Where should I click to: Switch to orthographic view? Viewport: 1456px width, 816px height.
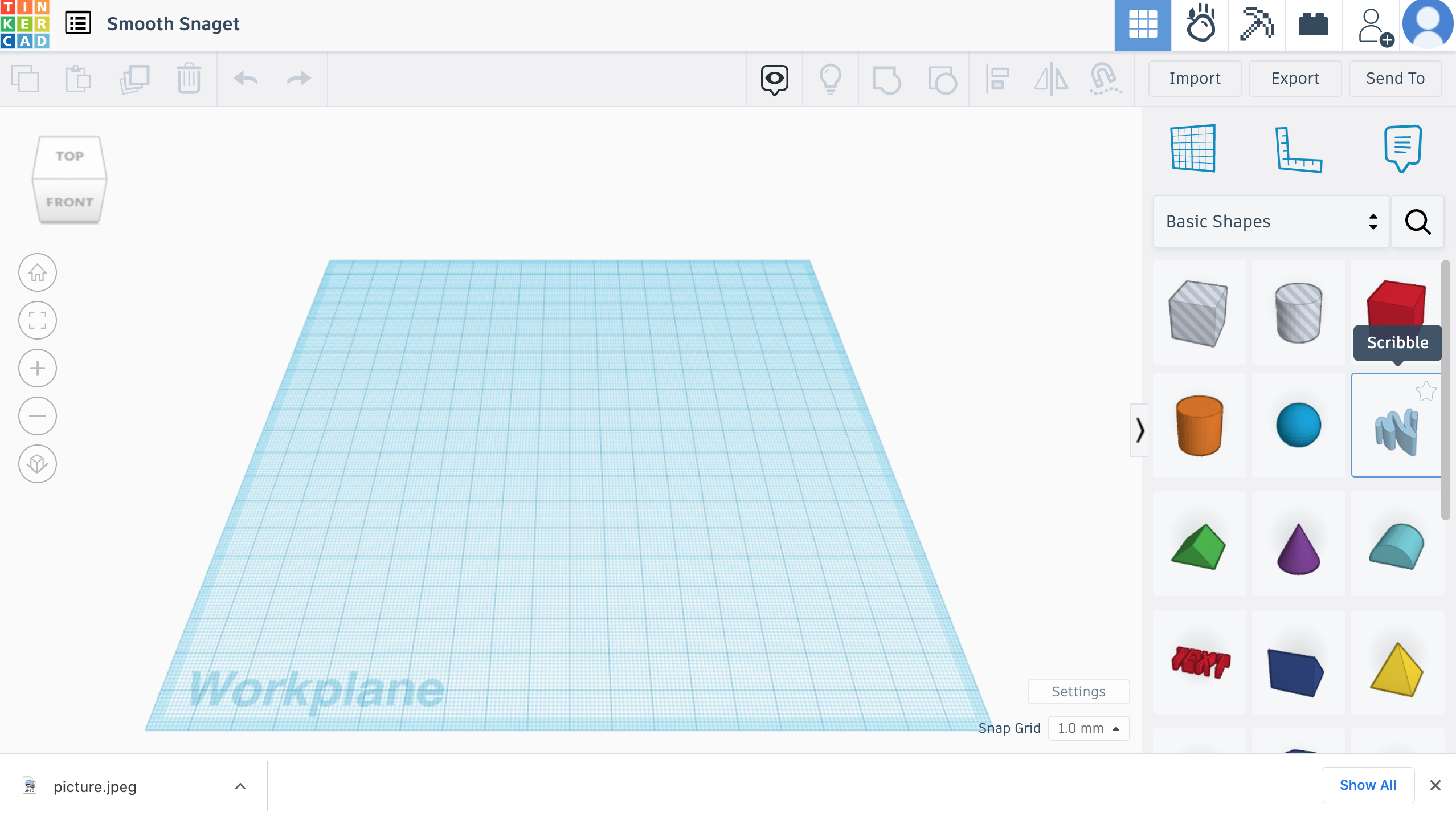(36, 463)
